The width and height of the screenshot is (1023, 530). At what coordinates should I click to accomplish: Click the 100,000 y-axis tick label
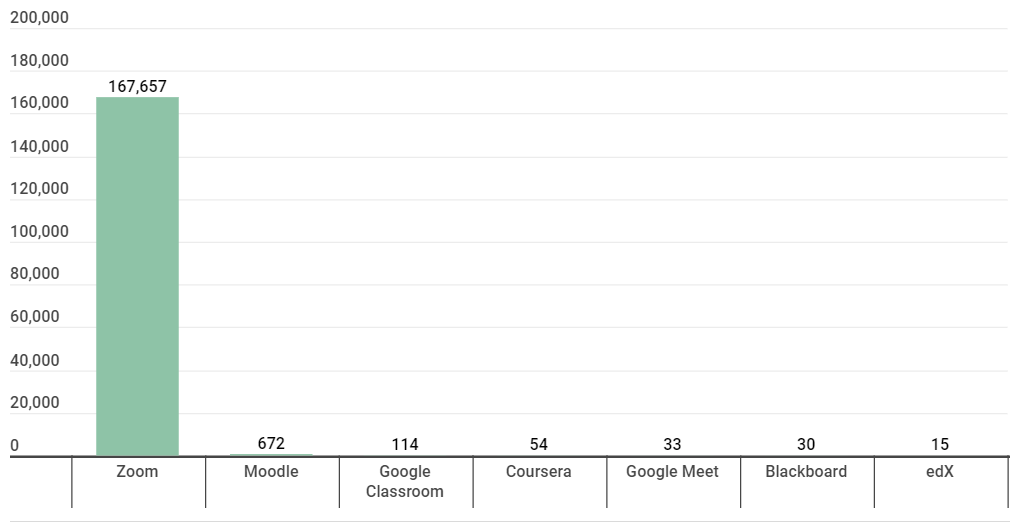tap(39, 232)
